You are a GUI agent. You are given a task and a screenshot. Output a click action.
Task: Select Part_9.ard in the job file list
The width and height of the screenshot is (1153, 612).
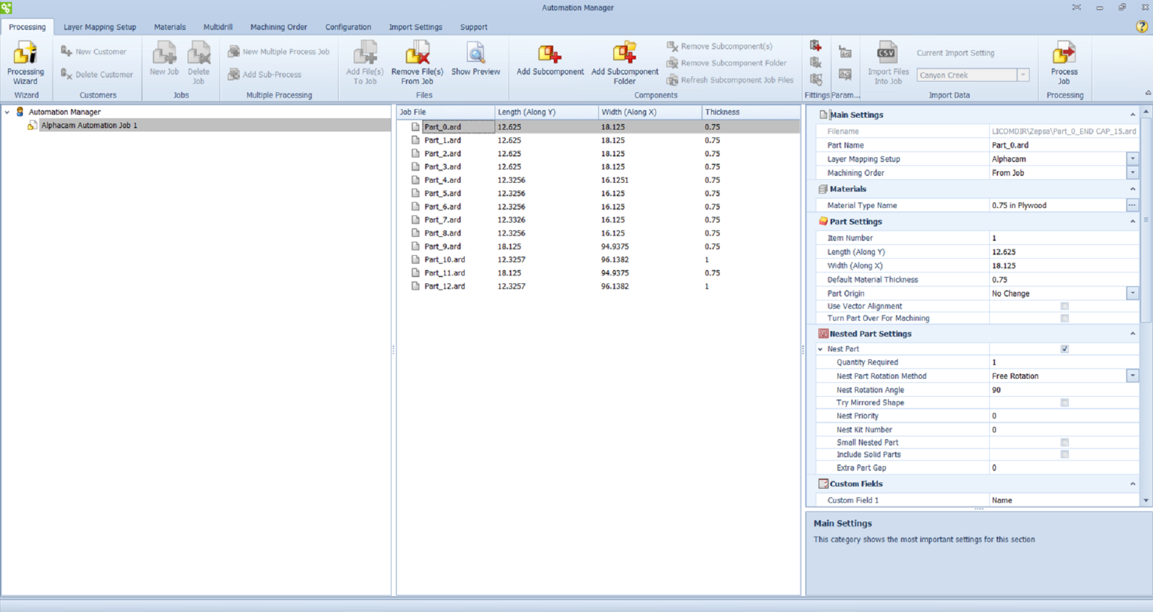442,246
